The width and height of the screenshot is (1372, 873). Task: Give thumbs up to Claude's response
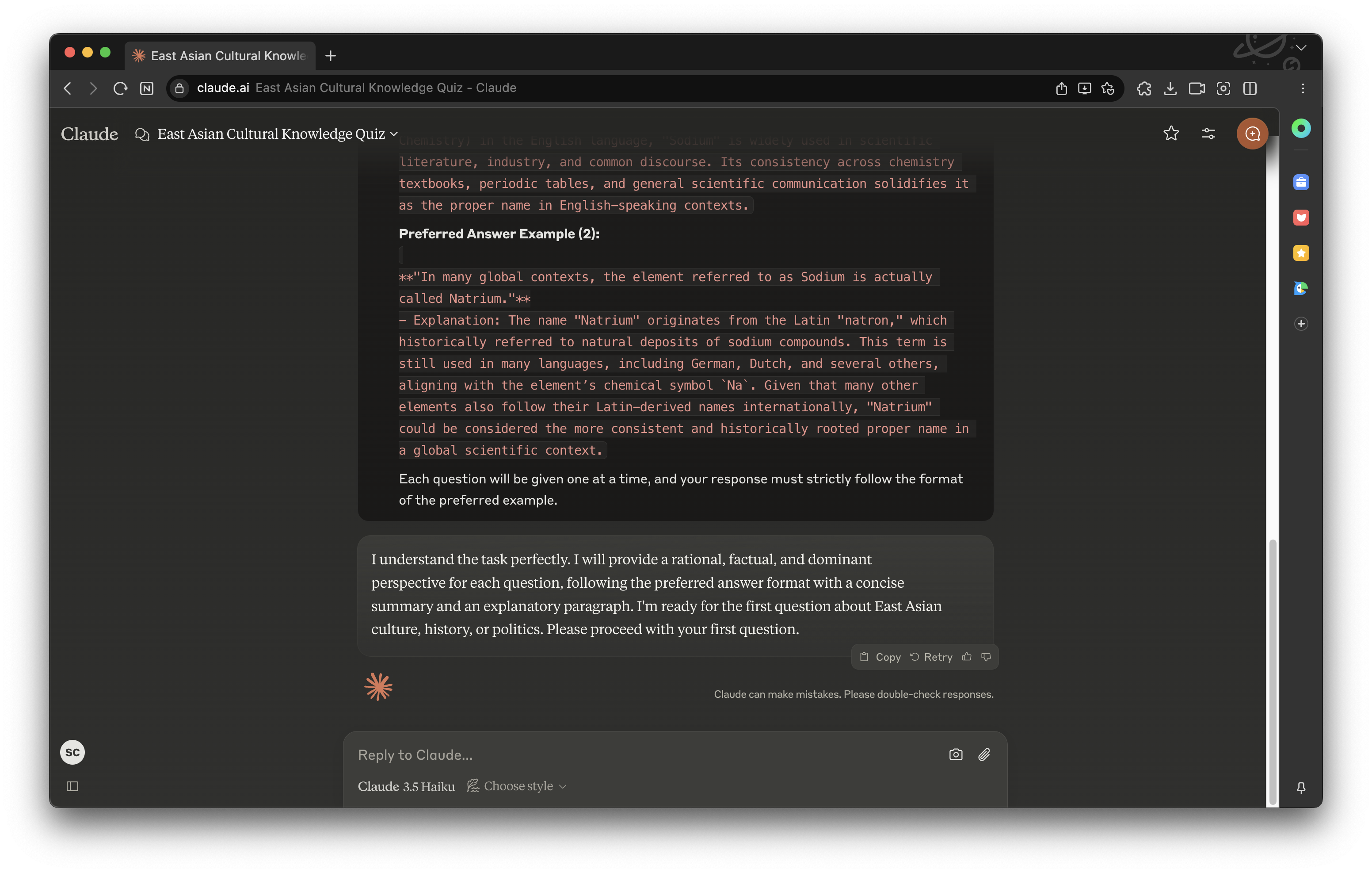coord(966,657)
